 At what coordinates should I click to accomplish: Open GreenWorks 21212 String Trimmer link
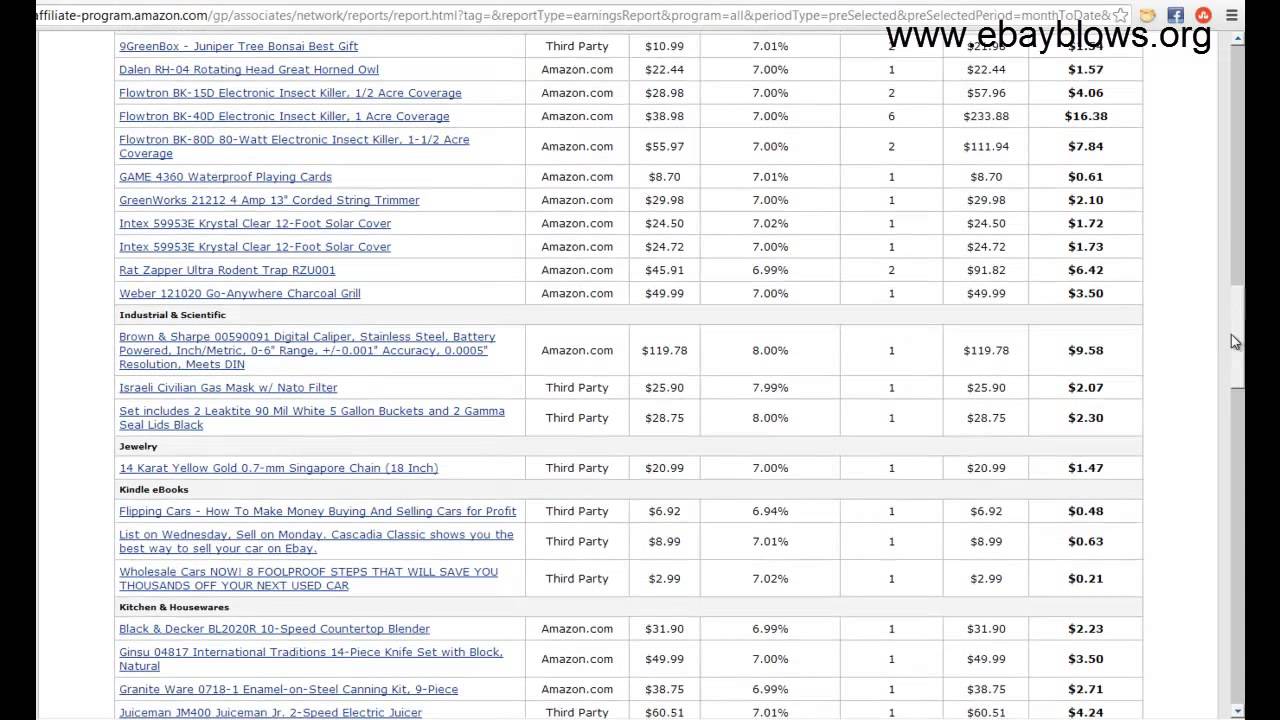click(269, 200)
